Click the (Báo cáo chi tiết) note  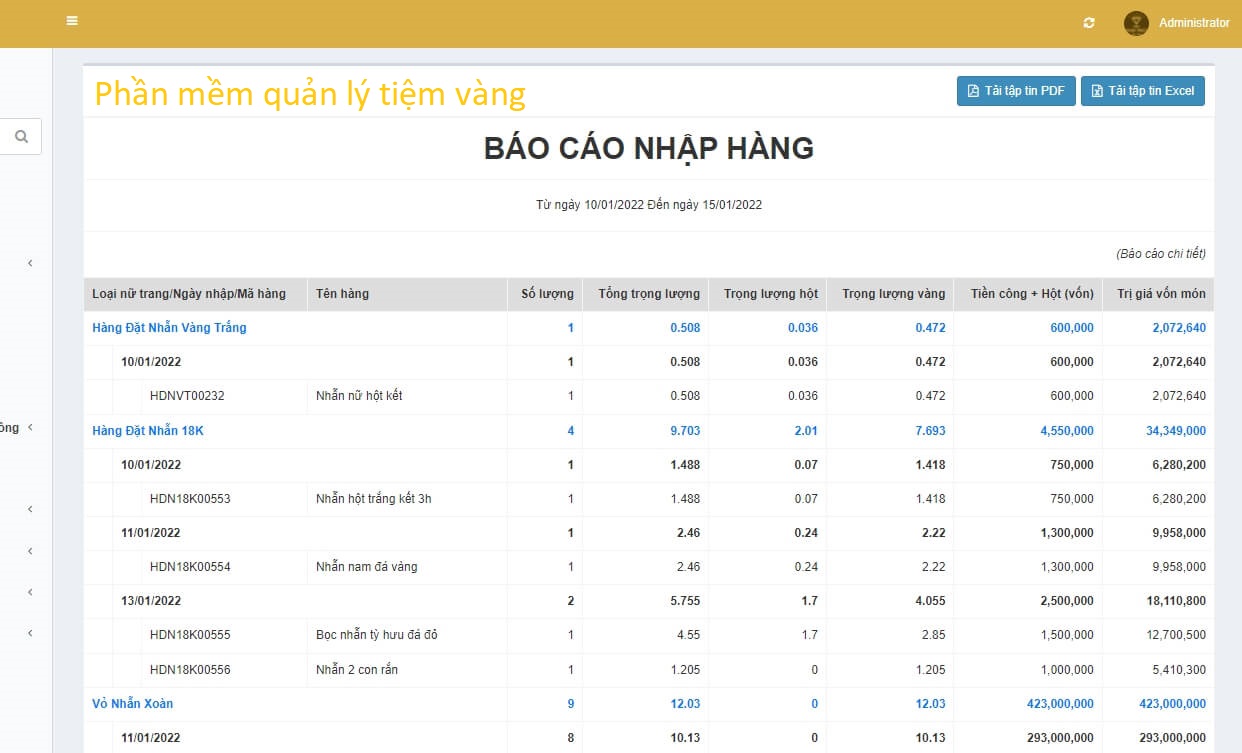click(x=1160, y=254)
